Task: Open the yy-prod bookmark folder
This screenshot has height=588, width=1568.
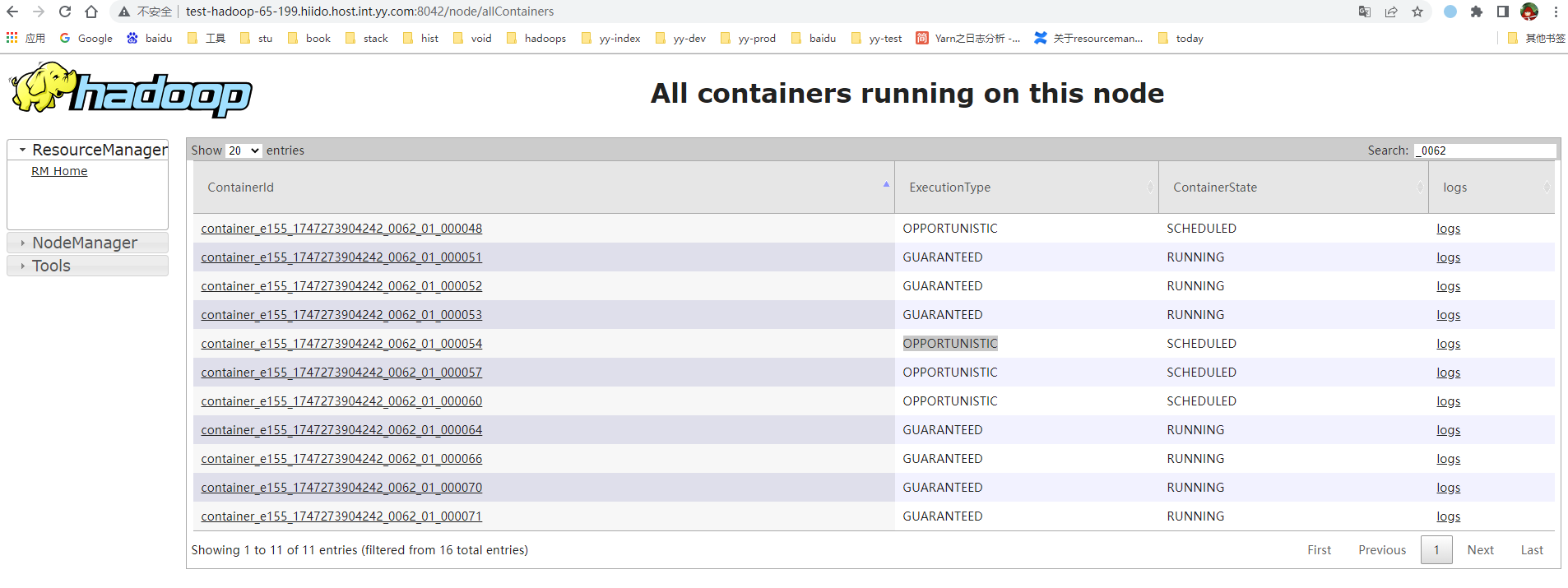Action: (748, 38)
